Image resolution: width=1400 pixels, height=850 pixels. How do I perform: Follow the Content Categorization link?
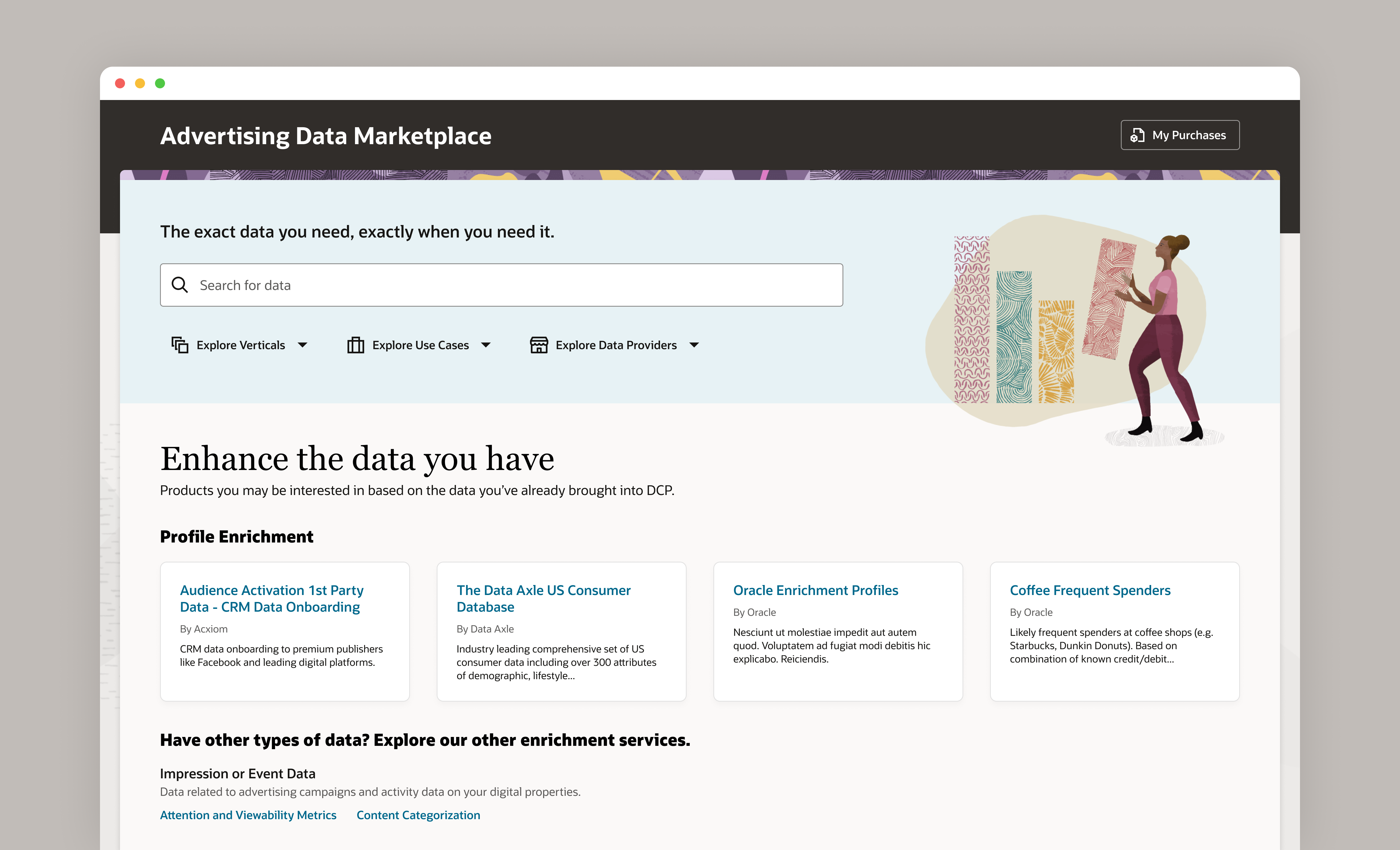point(418,815)
